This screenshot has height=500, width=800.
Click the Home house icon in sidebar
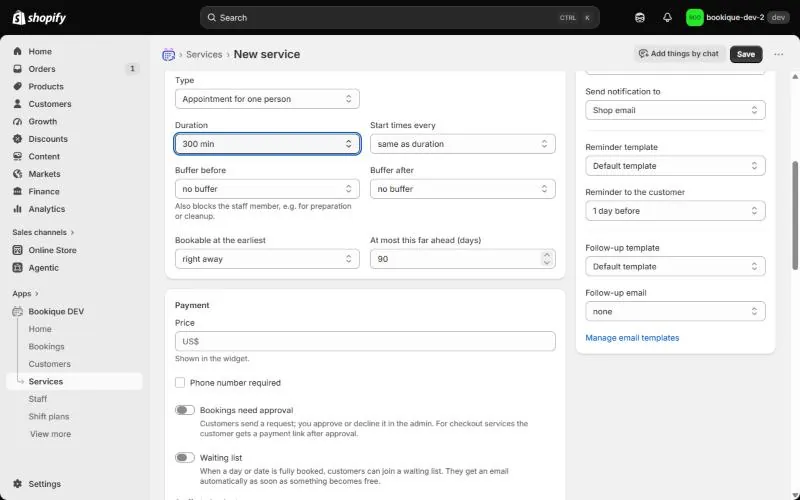(x=18, y=52)
